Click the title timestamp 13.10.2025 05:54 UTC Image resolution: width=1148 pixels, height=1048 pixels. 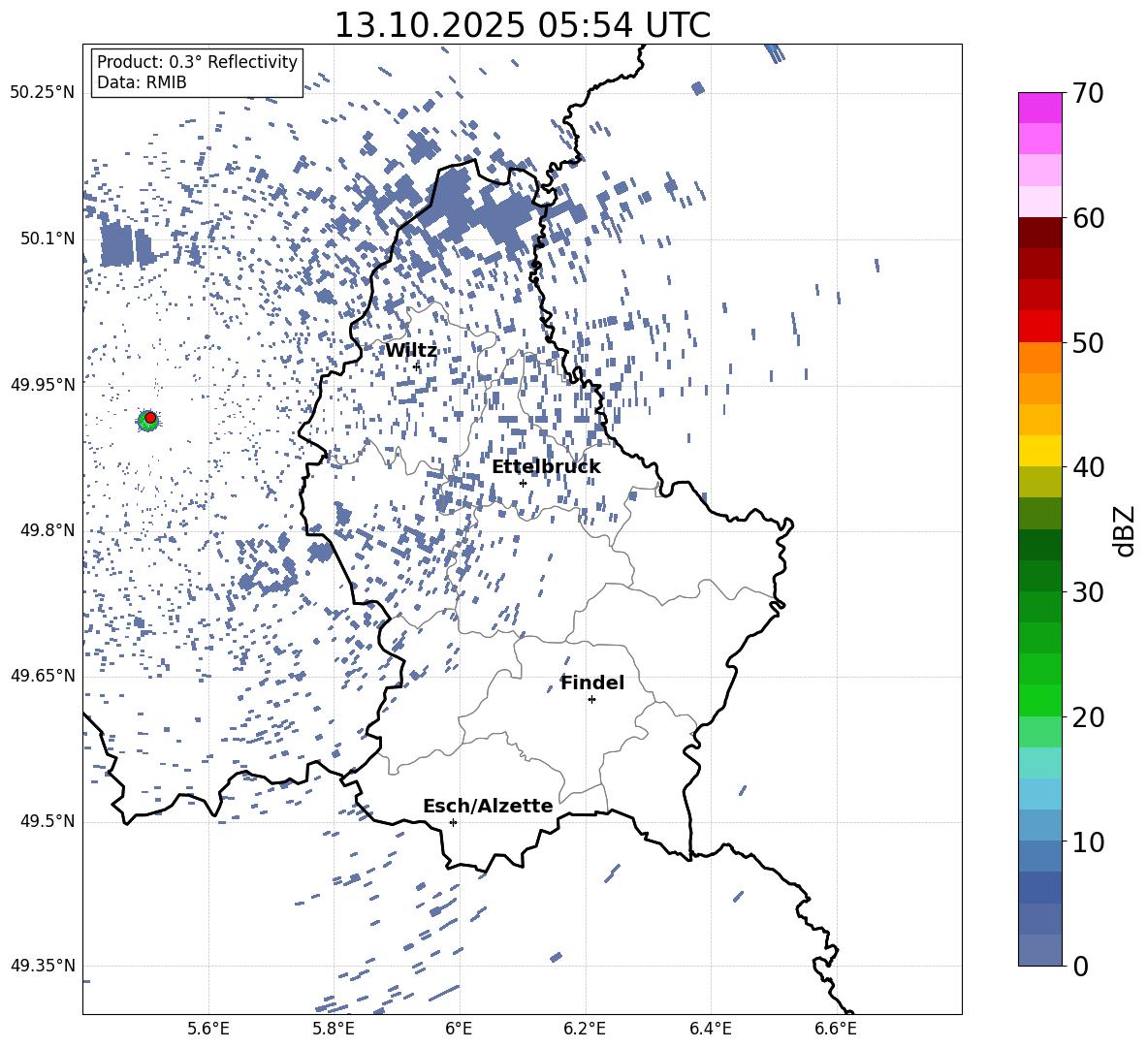522,25
